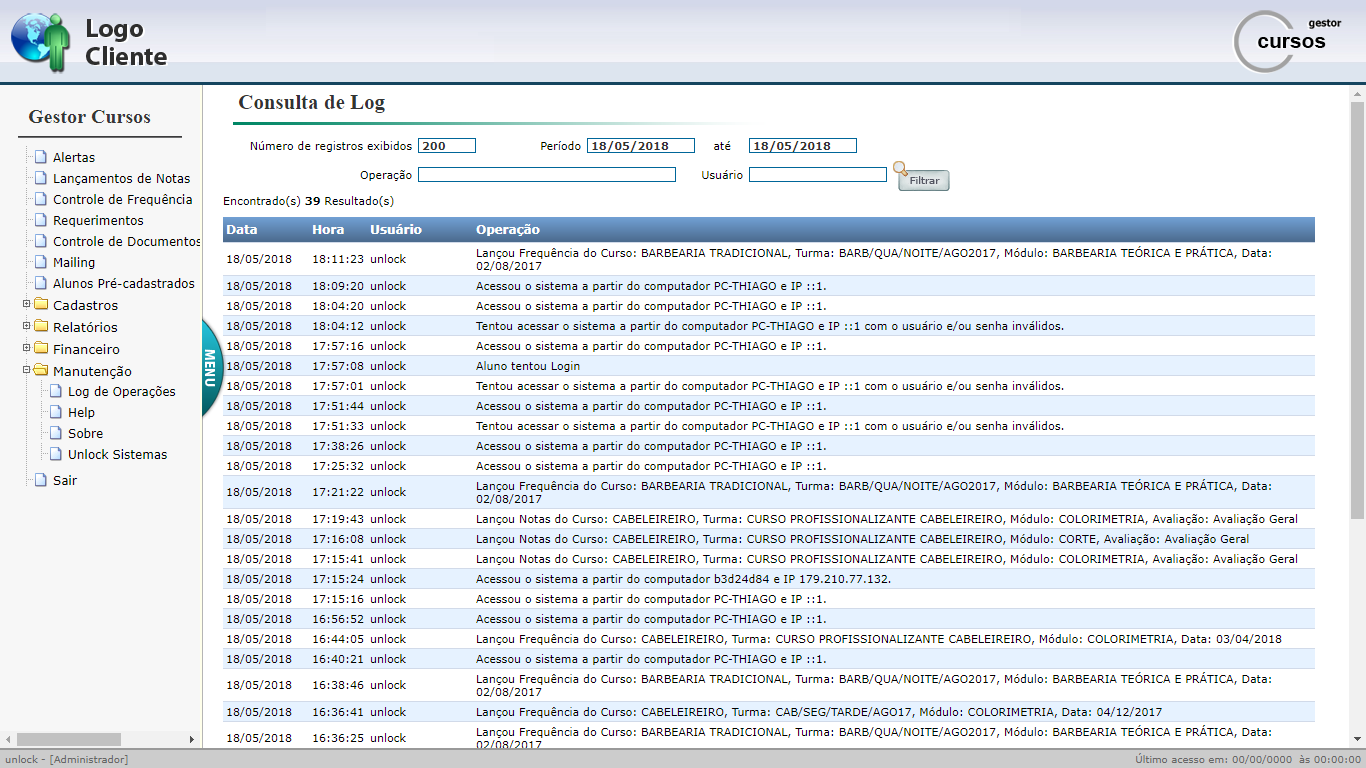Click the page icon beside Alunos Pré-cadastrados

tap(40, 283)
